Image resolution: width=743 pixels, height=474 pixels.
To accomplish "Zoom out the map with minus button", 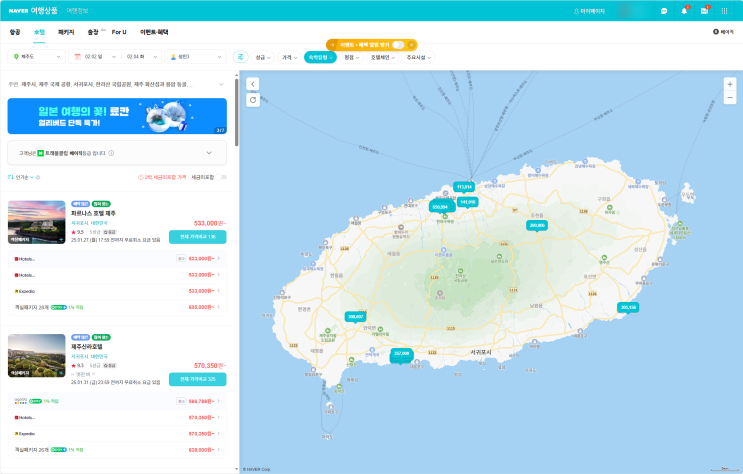I will (730, 98).
